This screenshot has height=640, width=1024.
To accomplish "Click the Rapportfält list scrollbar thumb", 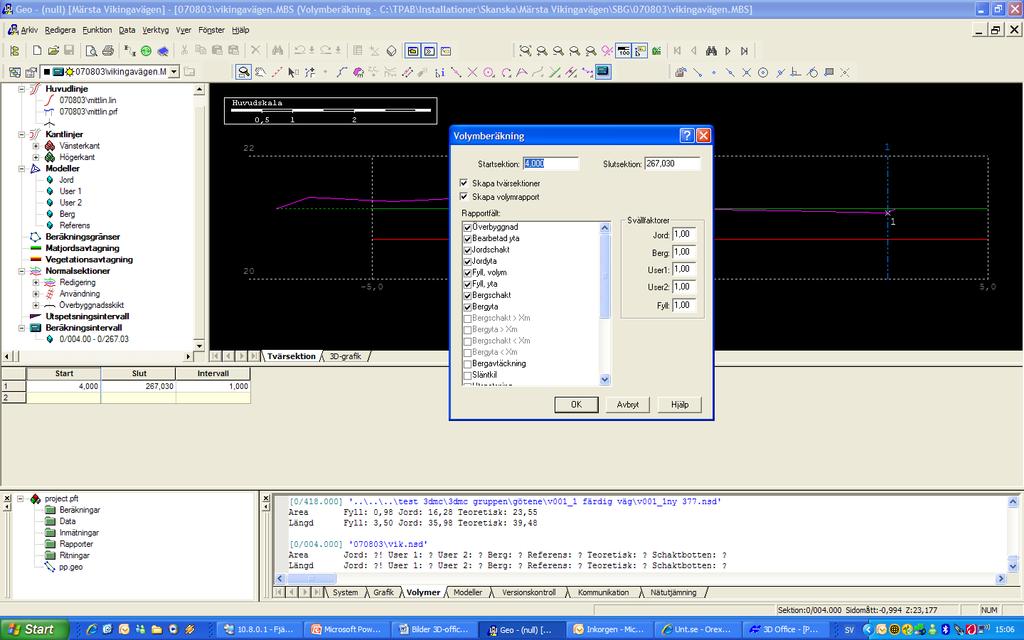I will (605, 277).
